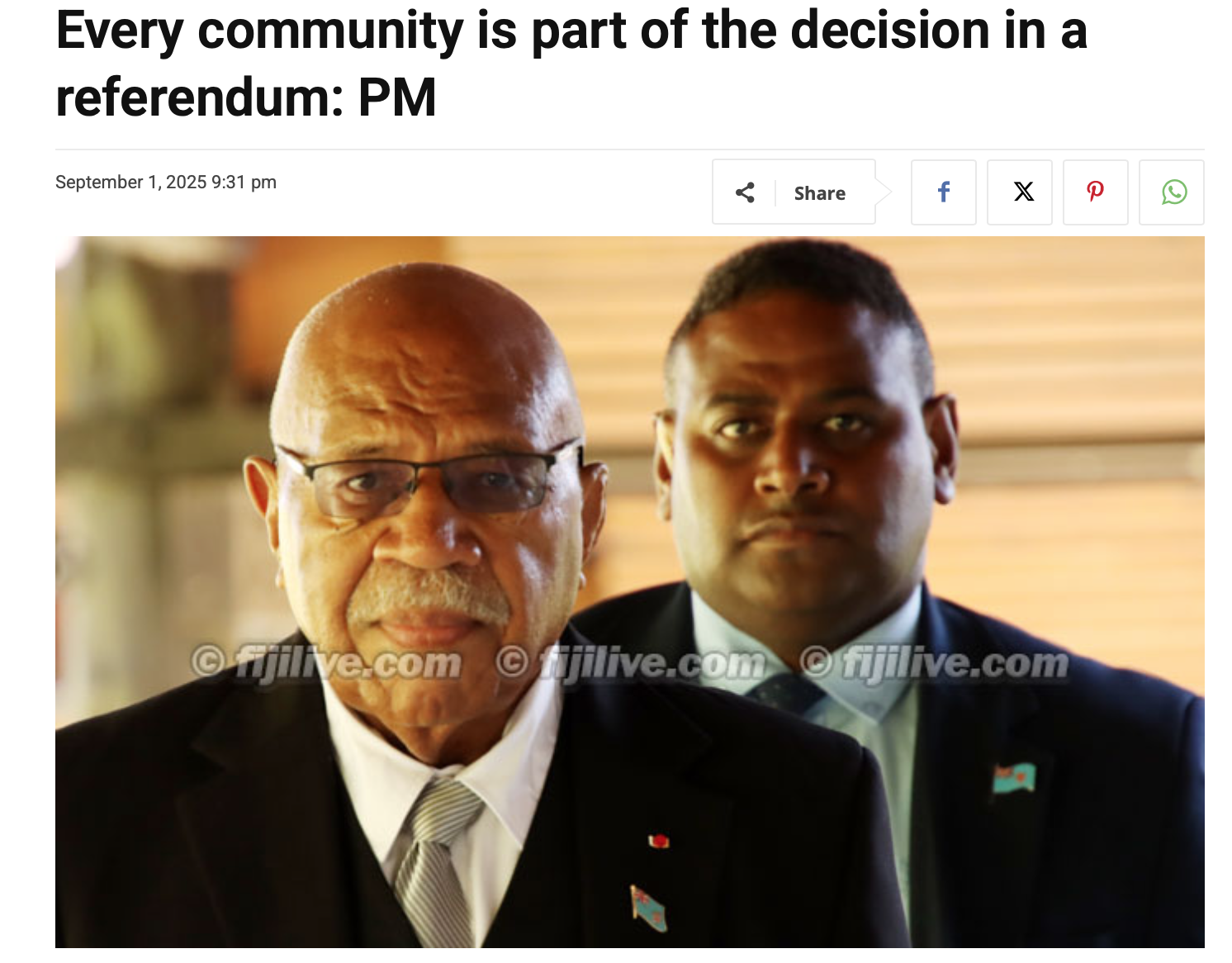This screenshot has height=963, width=1232.
Task: Pin the article on Pinterest
Action: (1096, 192)
